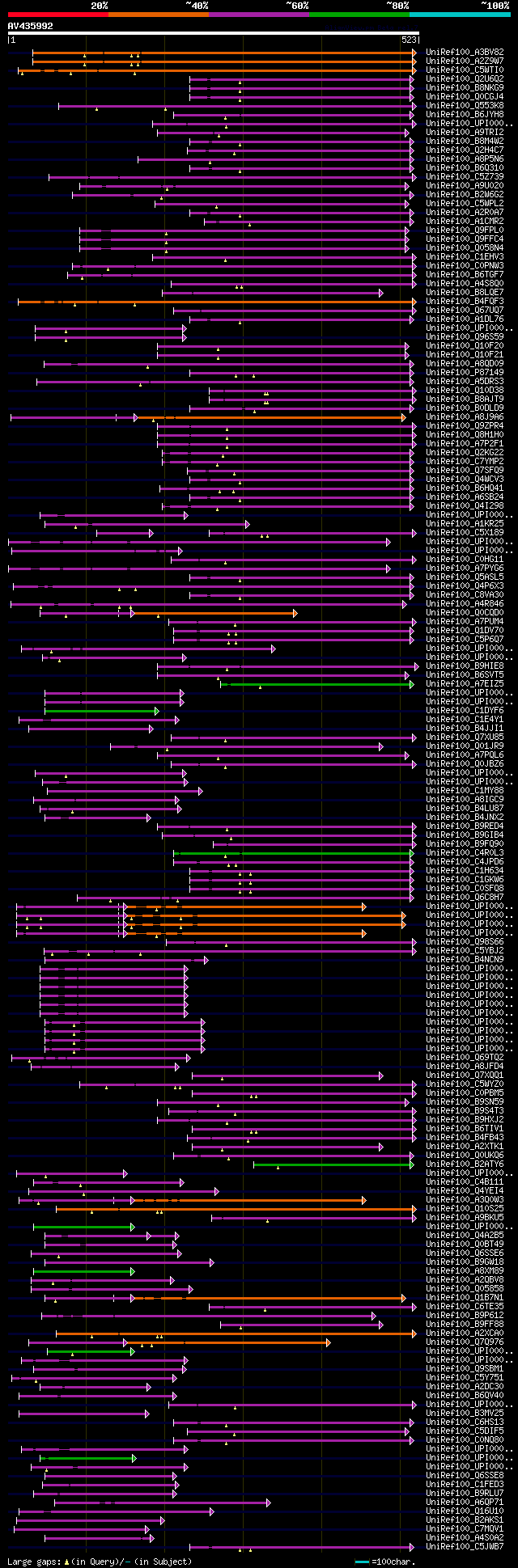Click on UniRef100_Q9FPL0 label
Image resolution: width=518 pixels, height=1568 pixels.
[x=465, y=230]
